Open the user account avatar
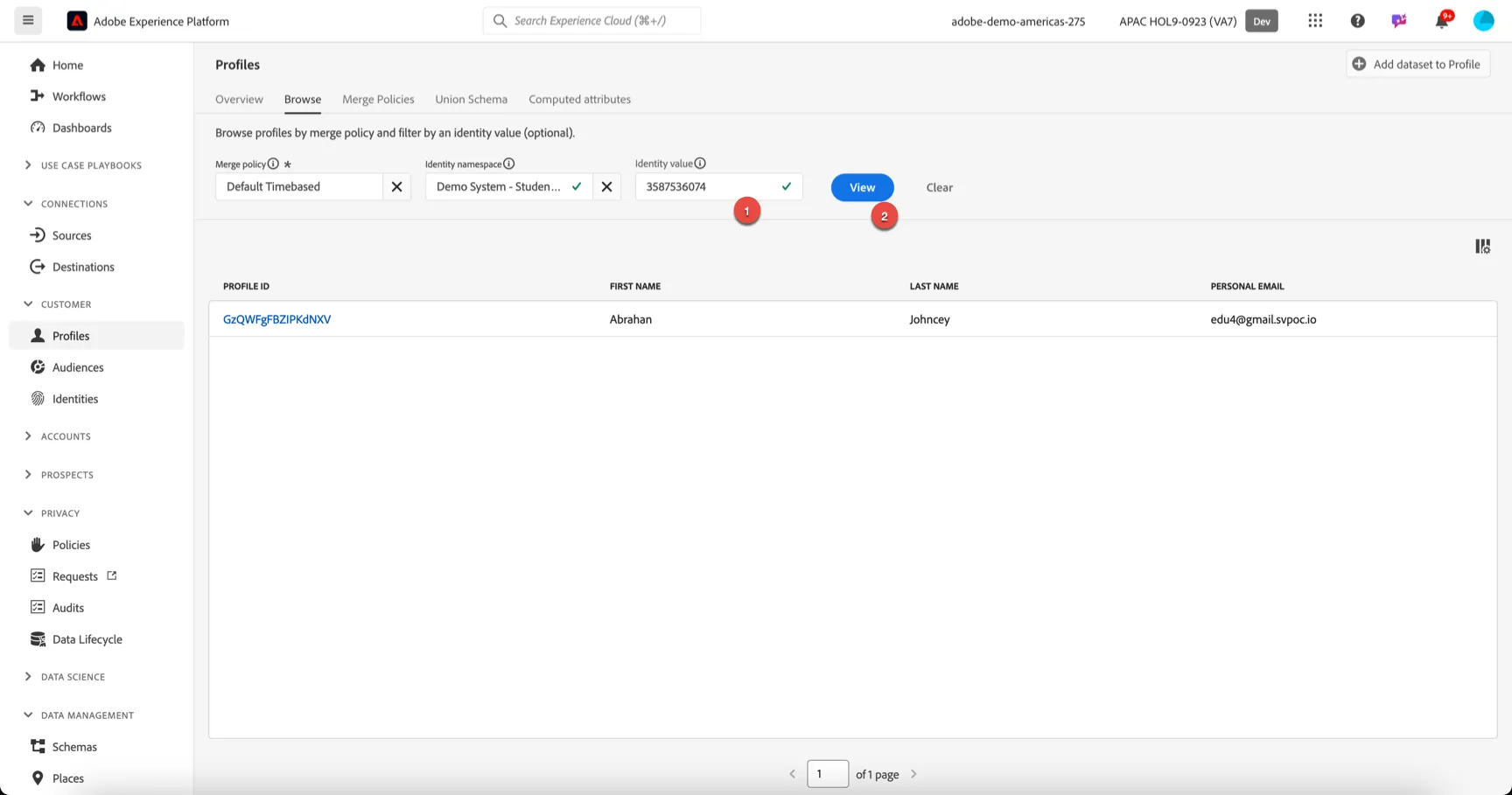The height and width of the screenshot is (795, 1512). pos(1483,20)
